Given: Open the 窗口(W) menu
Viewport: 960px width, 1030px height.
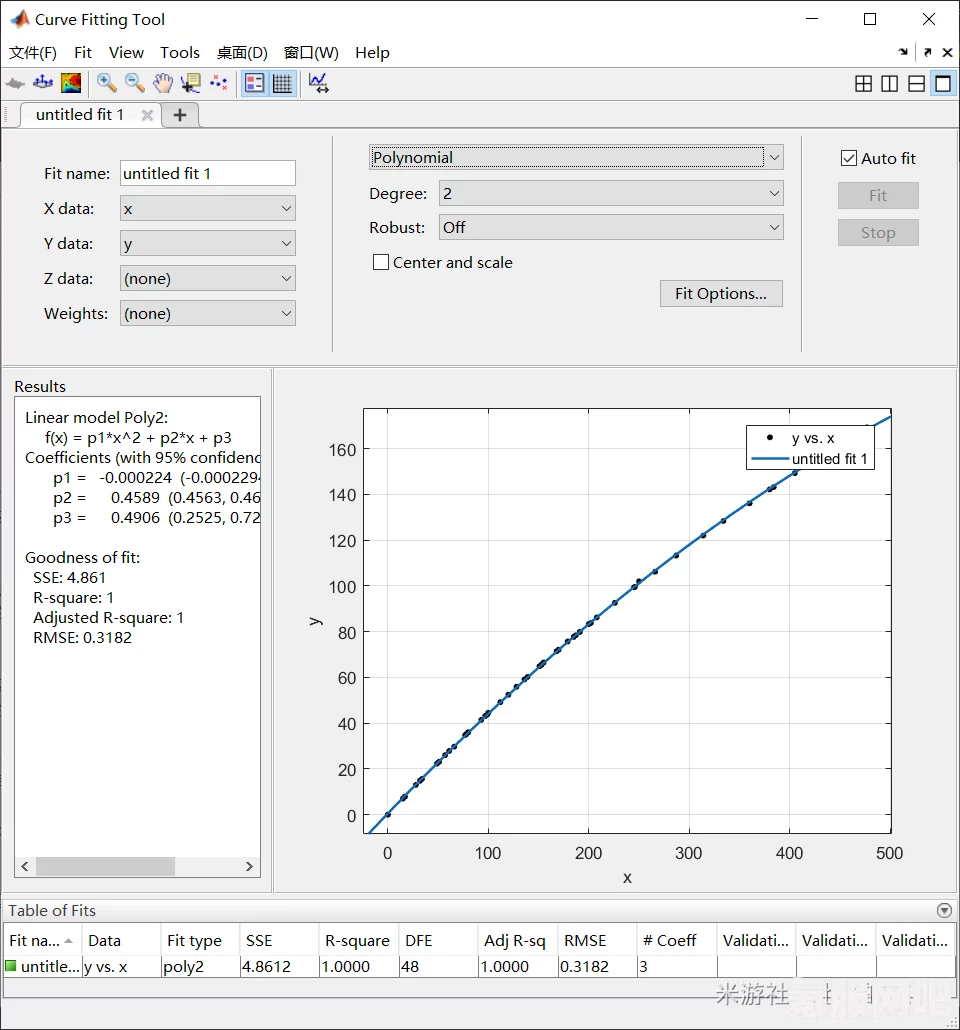Looking at the screenshot, I should click(x=311, y=53).
